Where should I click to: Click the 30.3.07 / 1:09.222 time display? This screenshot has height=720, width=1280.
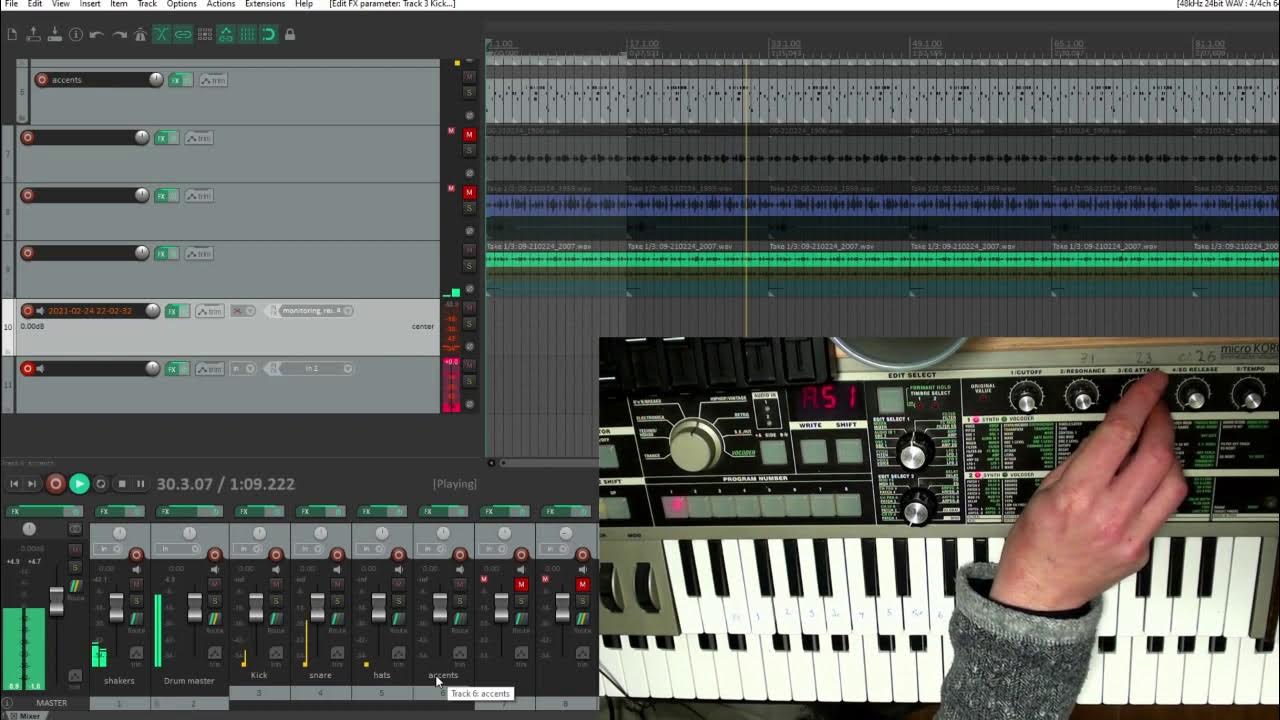point(226,484)
